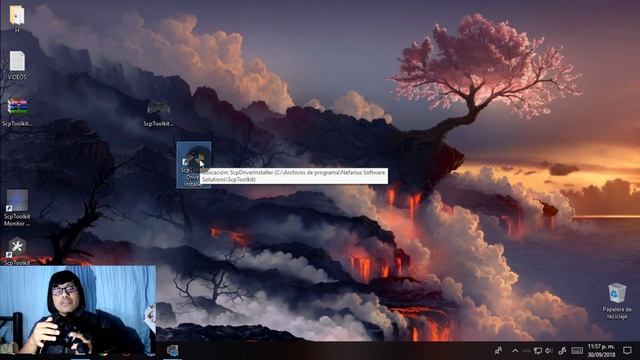Open the People icon in the taskbar
This screenshot has width=640, height=360.
click(x=498, y=351)
